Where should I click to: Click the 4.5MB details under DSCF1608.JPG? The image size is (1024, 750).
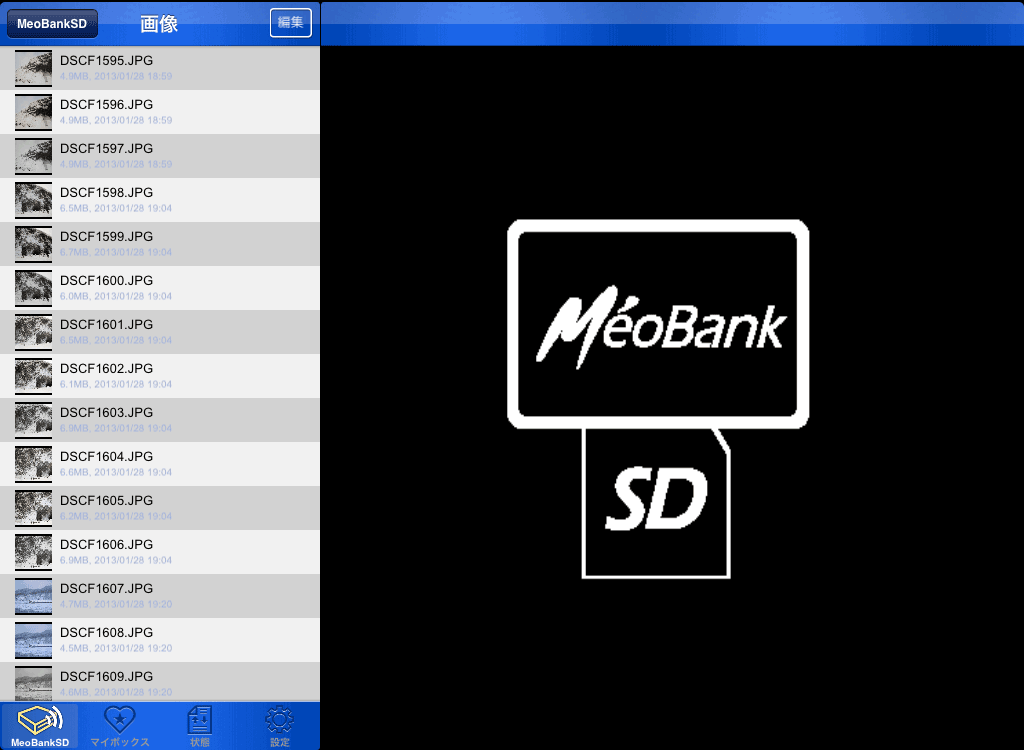pos(116,648)
